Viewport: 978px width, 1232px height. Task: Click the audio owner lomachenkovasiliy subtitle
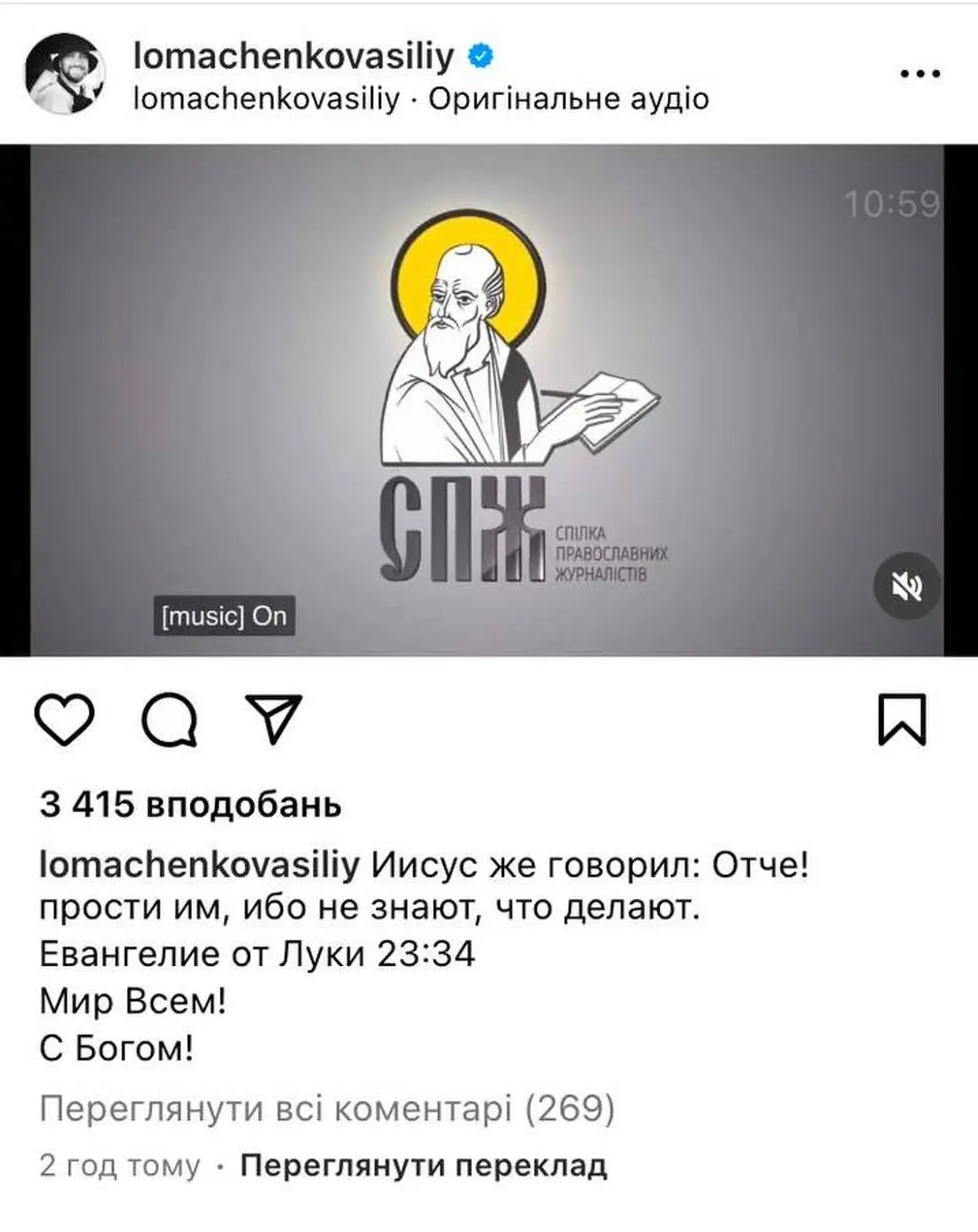(267, 99)
